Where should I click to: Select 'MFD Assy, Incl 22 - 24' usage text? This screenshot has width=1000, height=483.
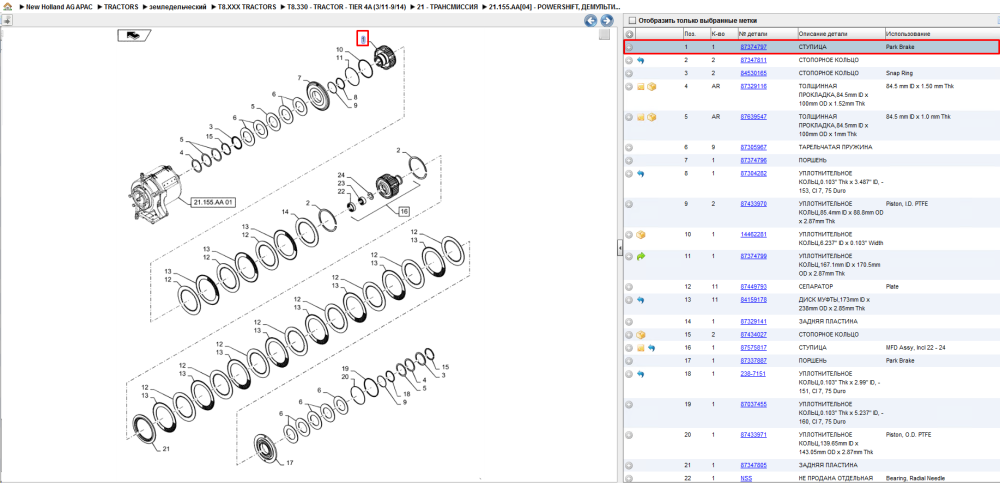pyautogui.click(x=915, y=348)
